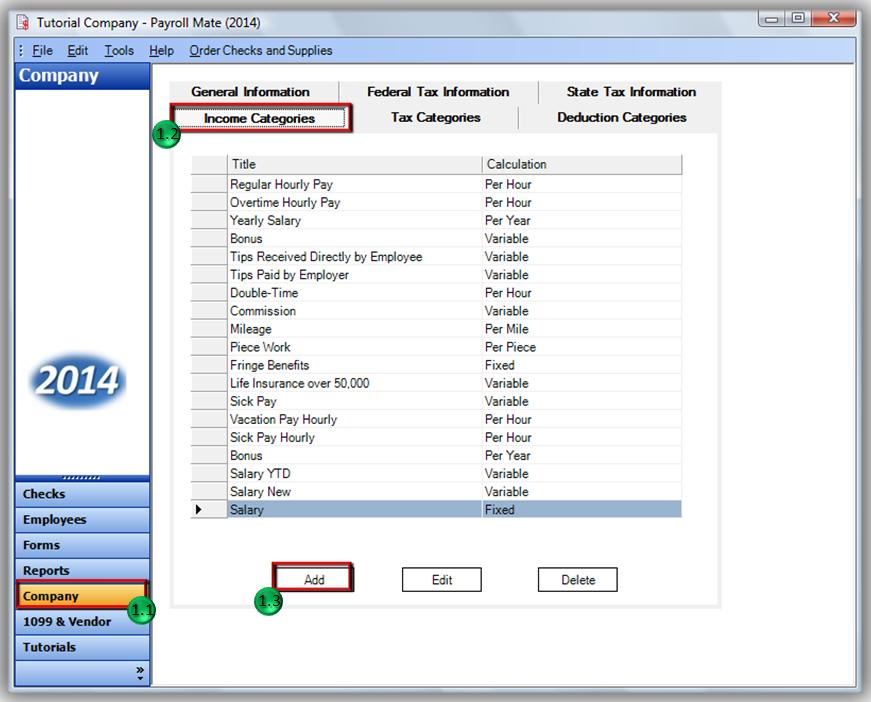Switch to Deduction Categories tab
871x702 pixels.
(622, 118)
